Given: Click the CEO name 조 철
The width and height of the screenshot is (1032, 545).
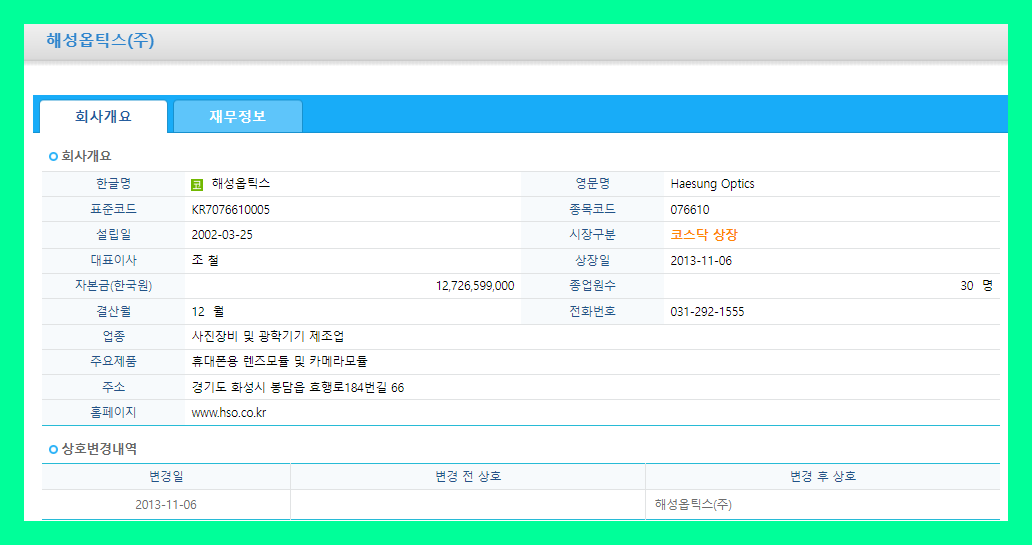Looking at the screenshot, I should tap(205, 261).
